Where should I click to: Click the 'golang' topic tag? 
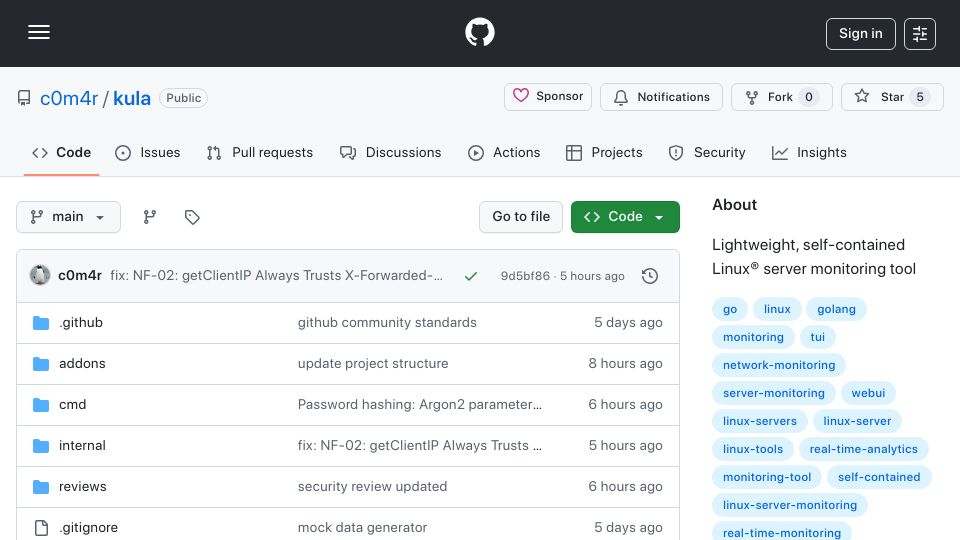pyautogui.click(x=836, y=309)
